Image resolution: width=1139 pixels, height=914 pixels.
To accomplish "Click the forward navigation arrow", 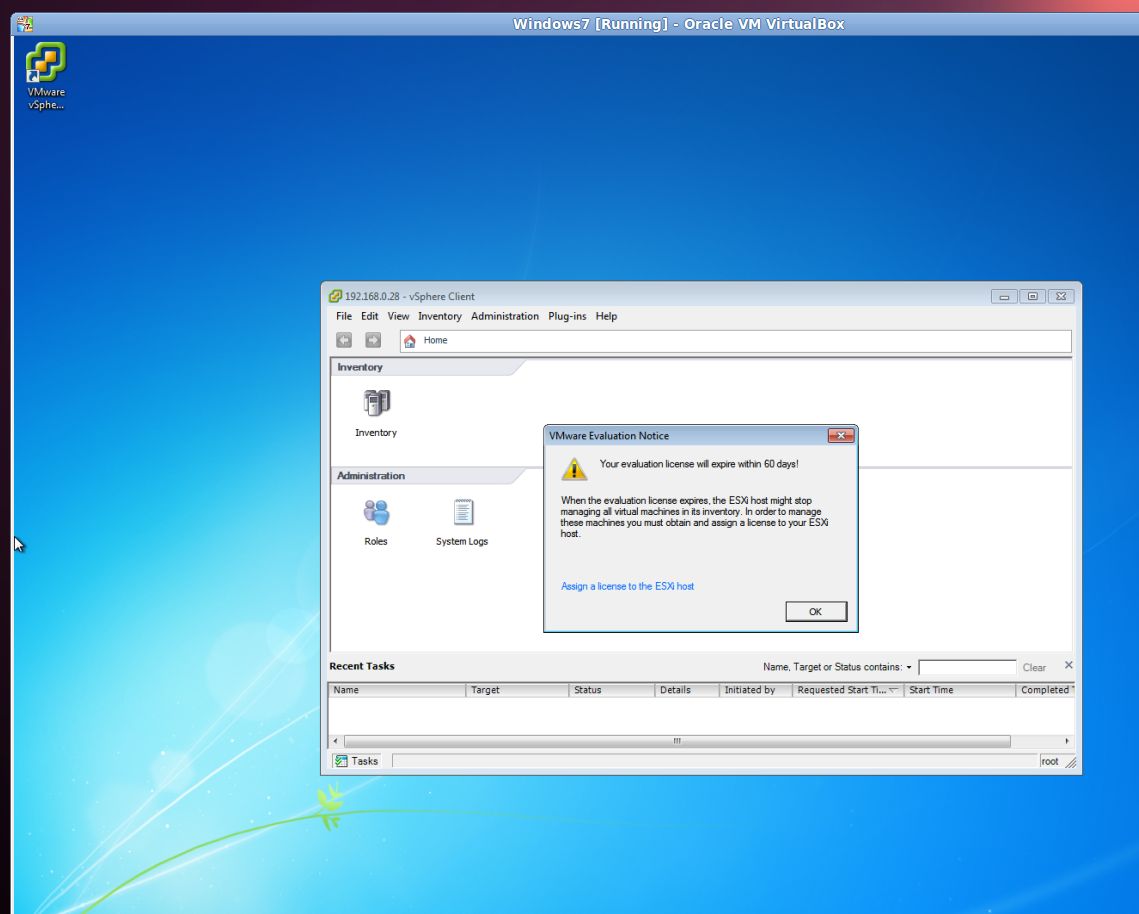I will 373,340.
